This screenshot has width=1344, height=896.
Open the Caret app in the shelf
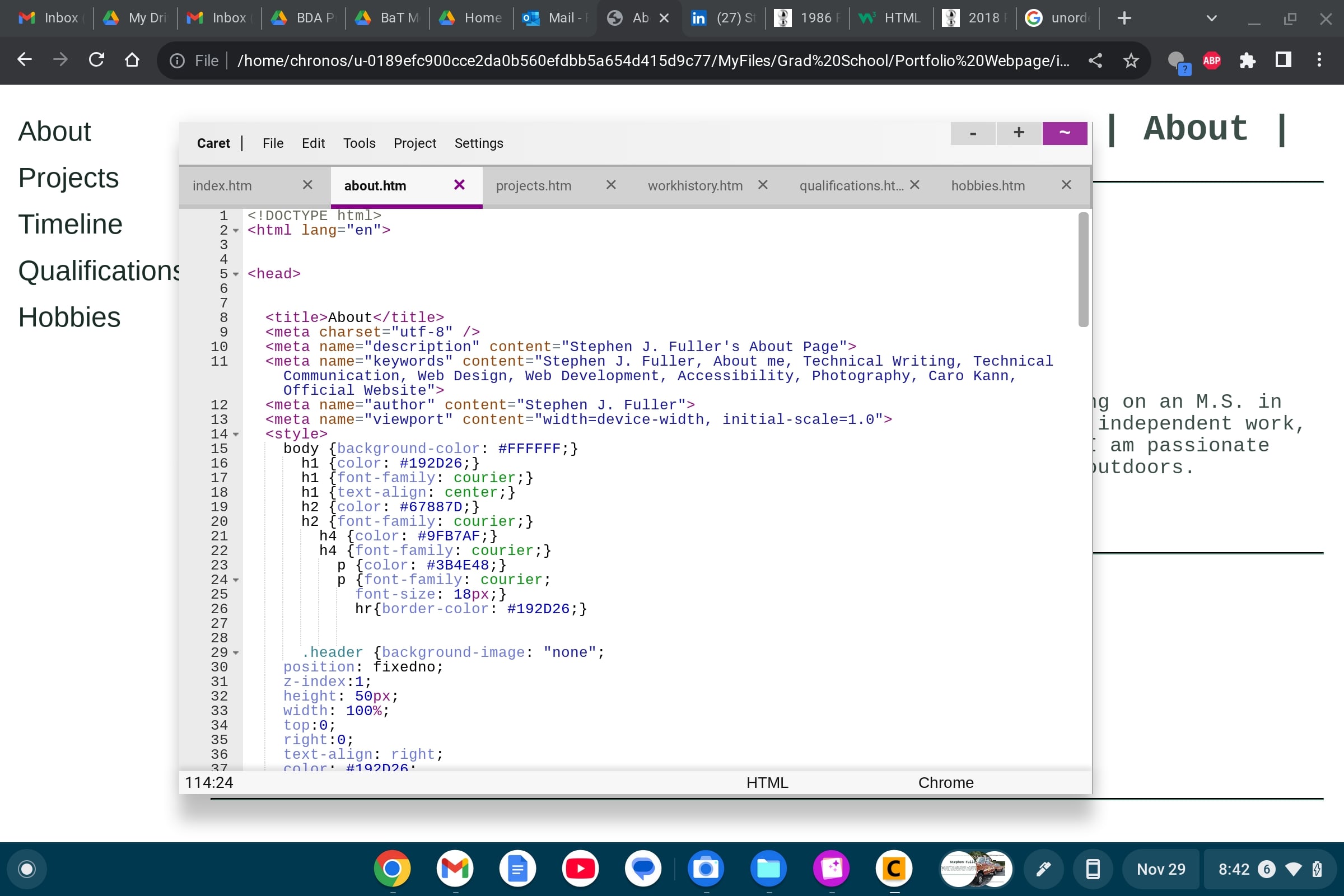(x=894, y=869)
